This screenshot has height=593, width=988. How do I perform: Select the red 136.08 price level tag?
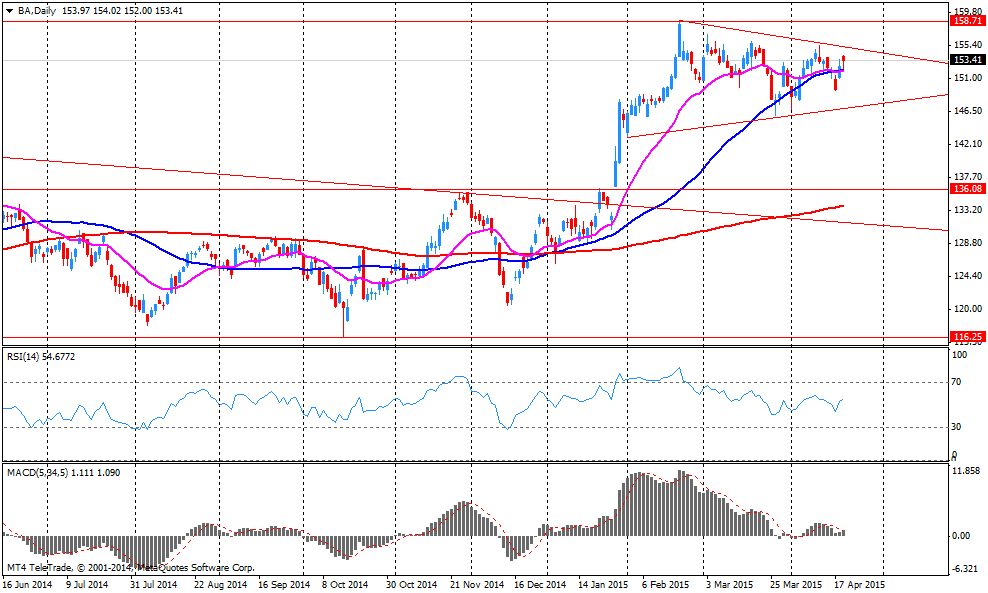(969, 189)
